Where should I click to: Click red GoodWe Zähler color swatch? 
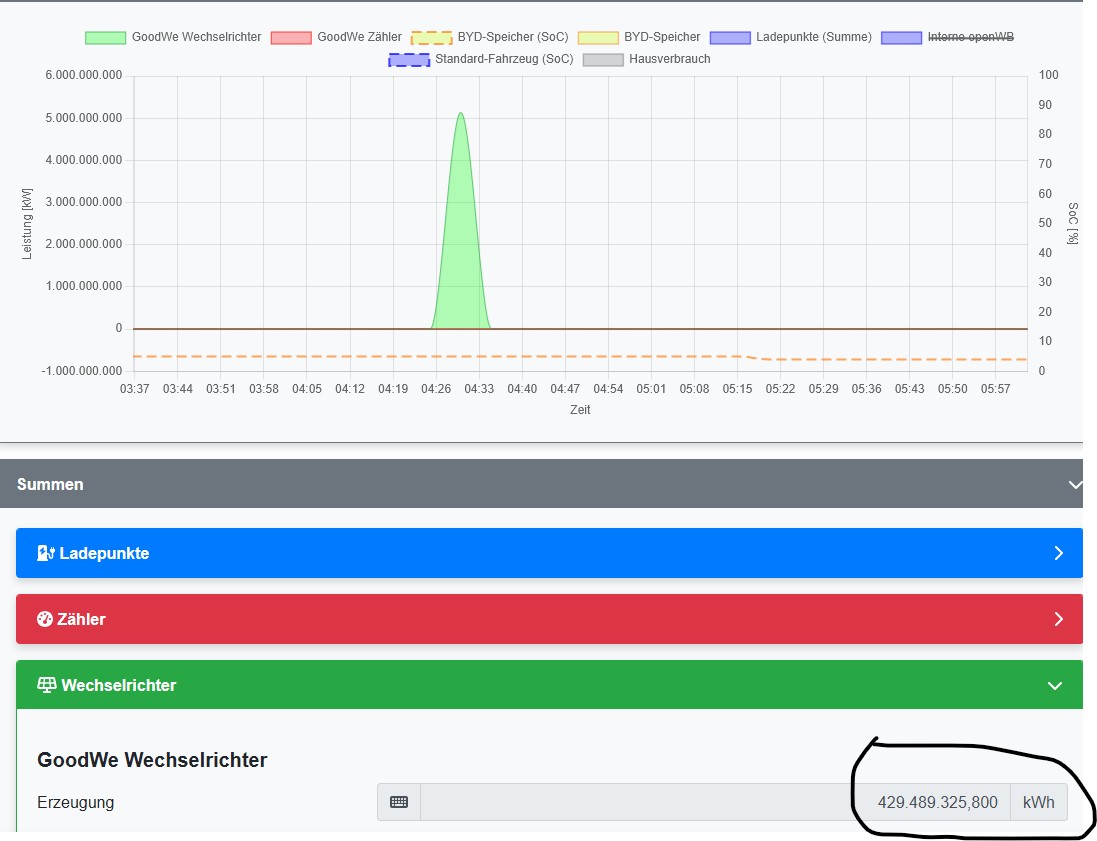[290, 38]
